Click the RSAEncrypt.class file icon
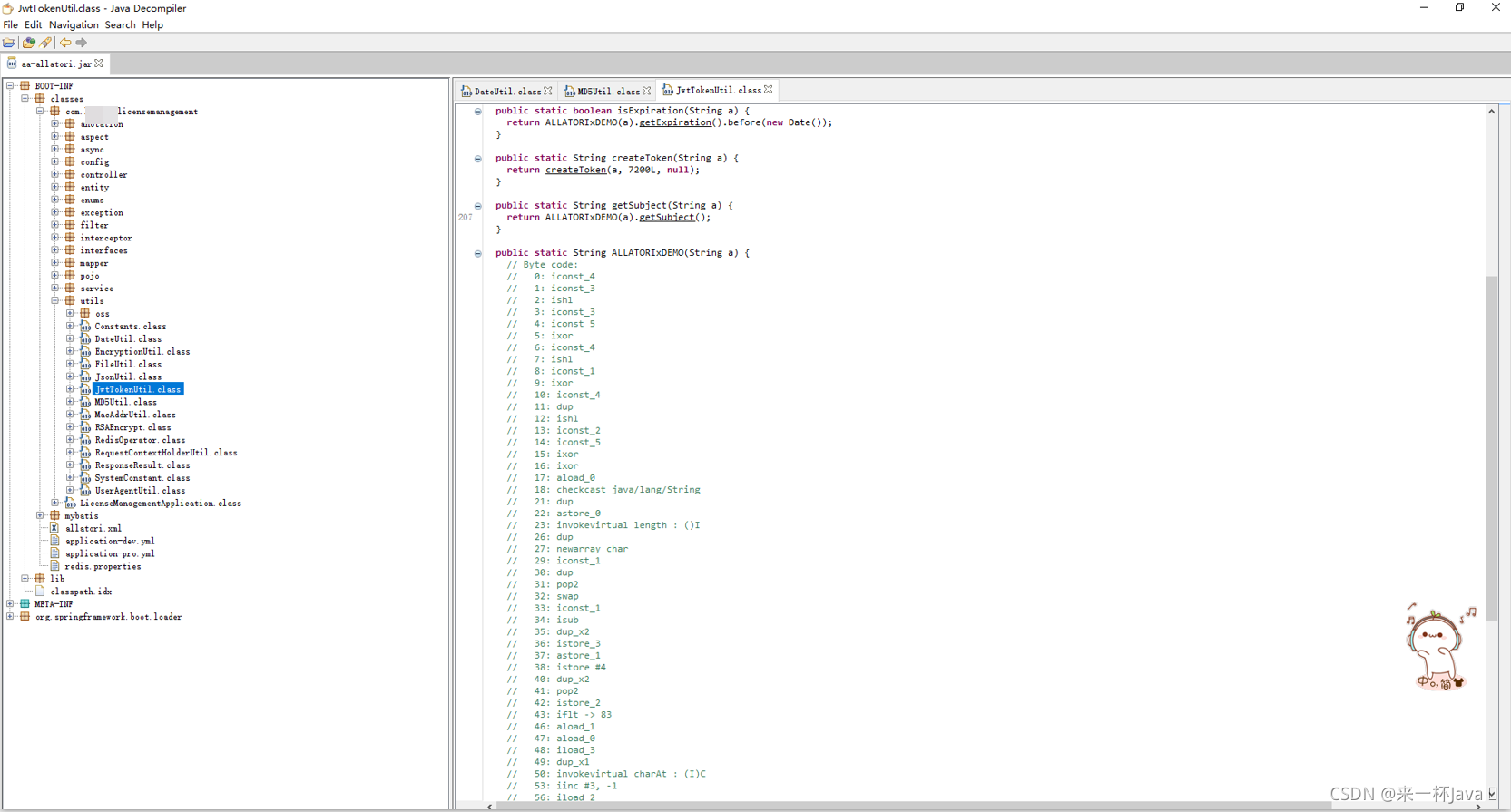1511x812 pixels. click(85, 427)
